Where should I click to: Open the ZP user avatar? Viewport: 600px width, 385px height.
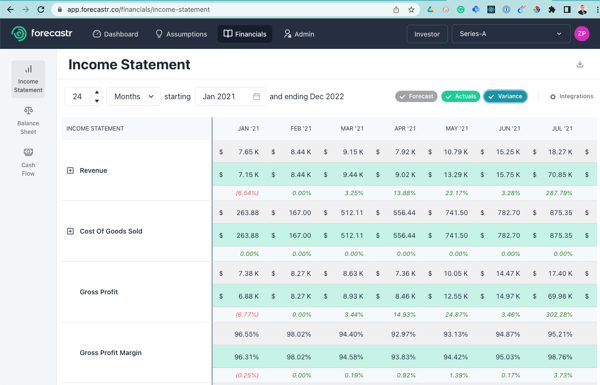(582, 34)
